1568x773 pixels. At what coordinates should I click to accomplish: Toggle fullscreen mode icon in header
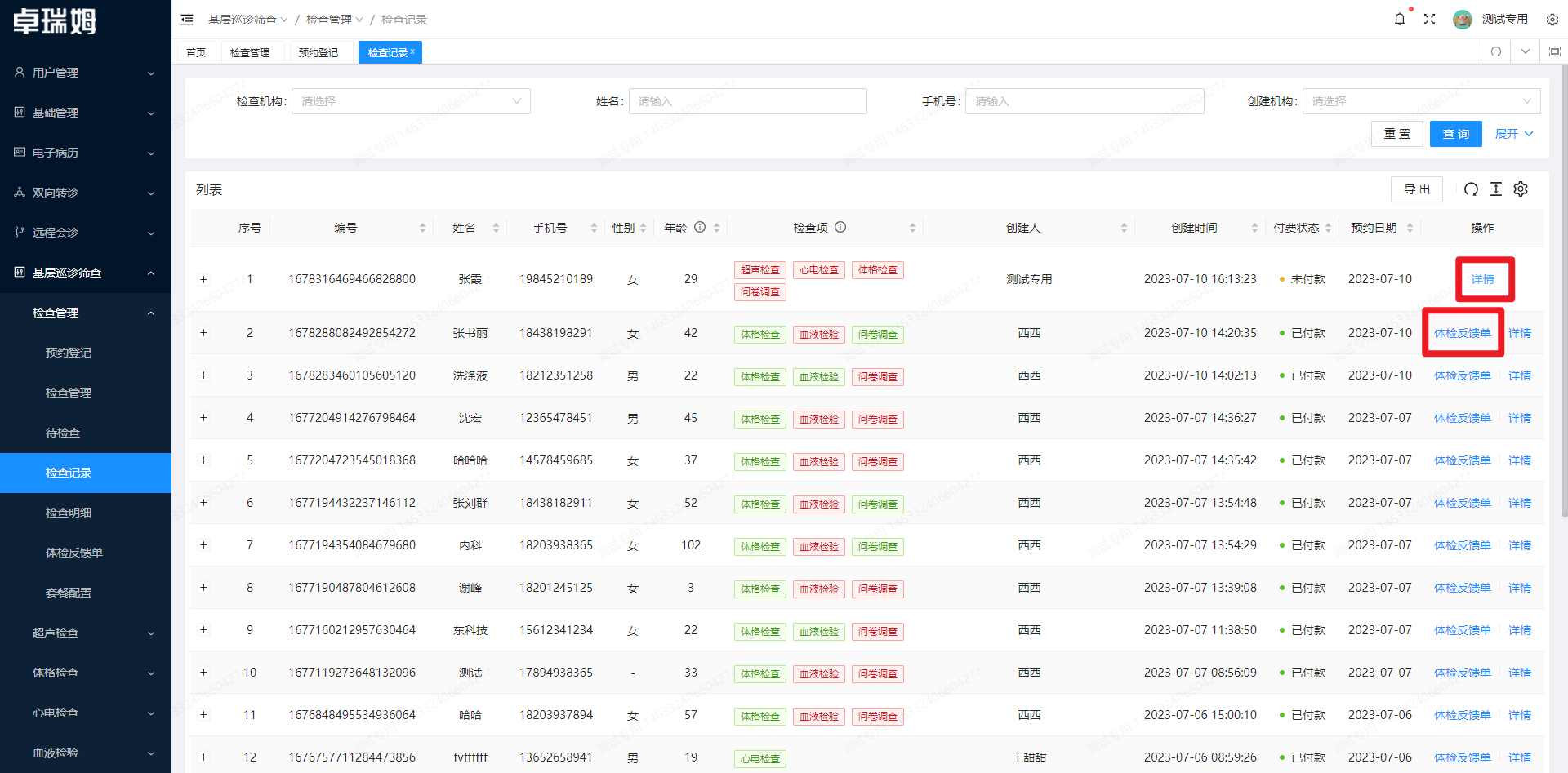1429,19
